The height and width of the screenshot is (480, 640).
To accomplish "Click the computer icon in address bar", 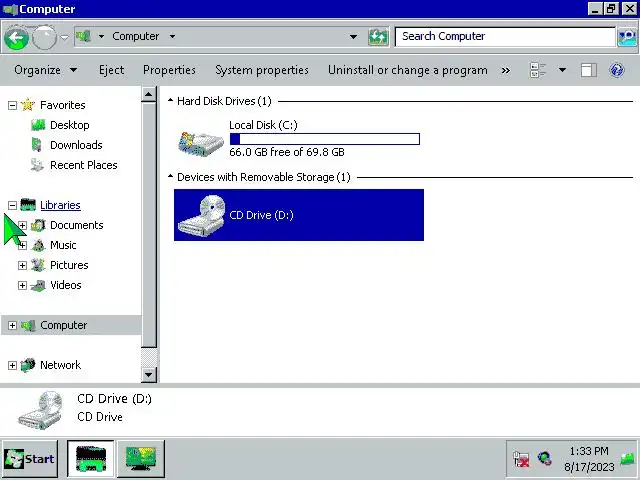I will [x=84, y=36].
